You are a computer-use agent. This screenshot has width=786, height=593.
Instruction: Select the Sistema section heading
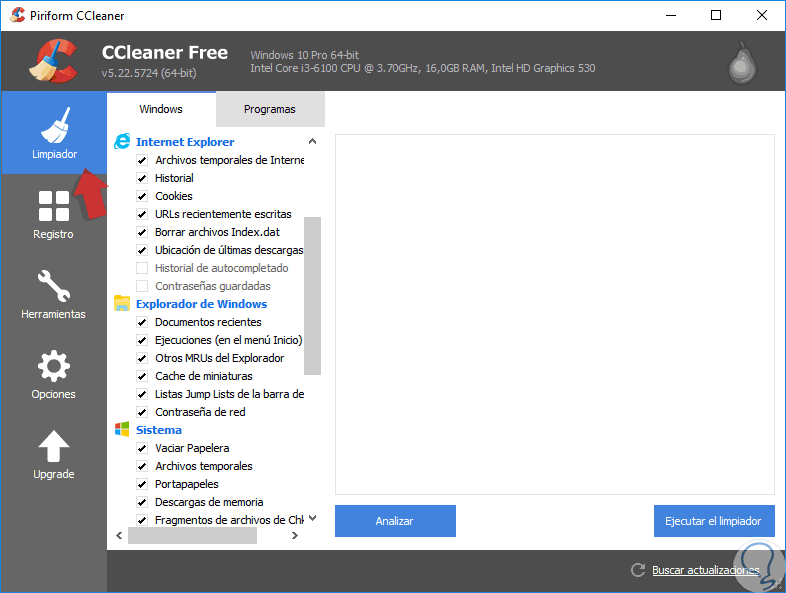(x=159, y=430)
